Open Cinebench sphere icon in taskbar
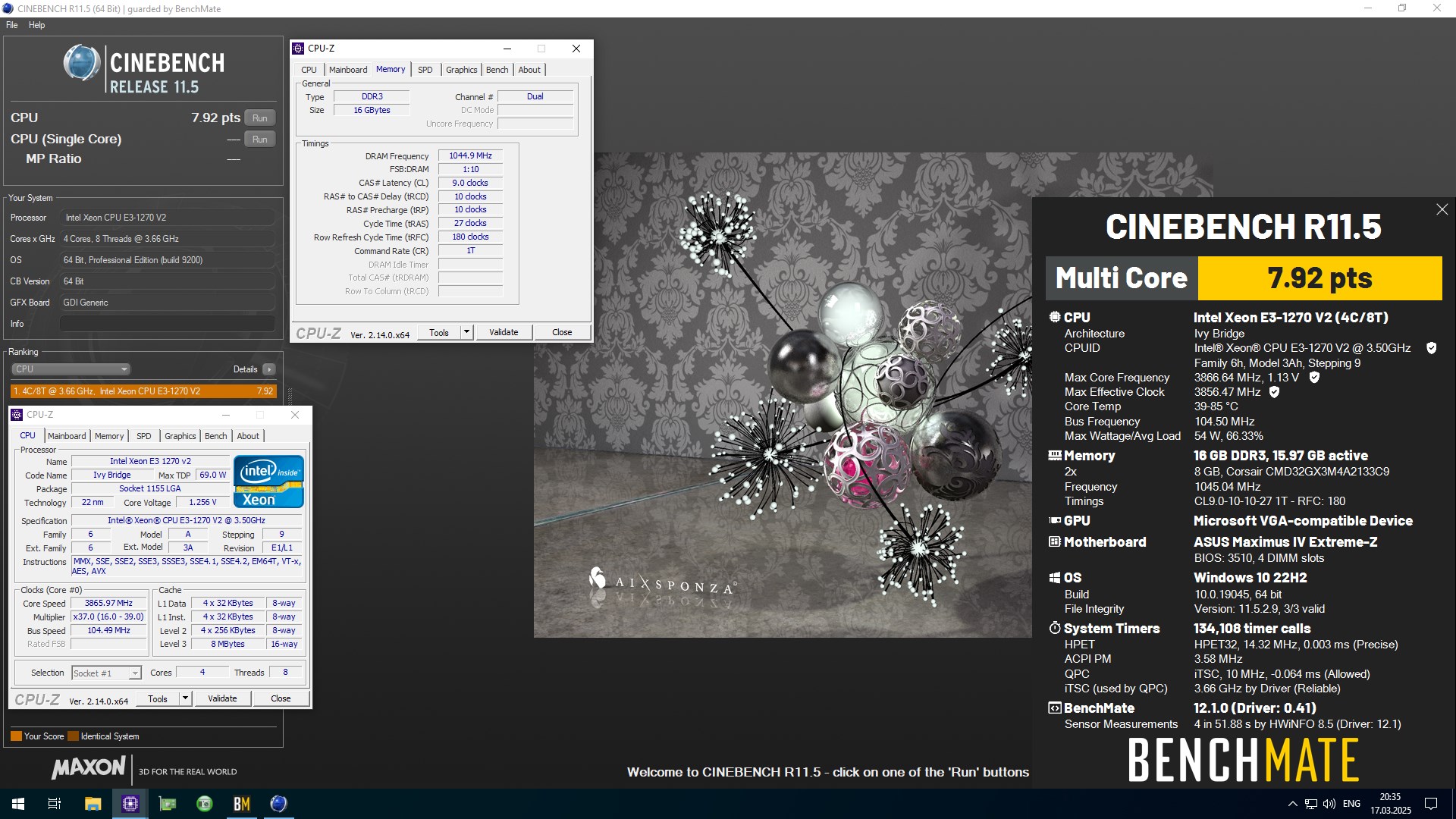The width and height of the screenshot is (1456, 819). [278, 804]
